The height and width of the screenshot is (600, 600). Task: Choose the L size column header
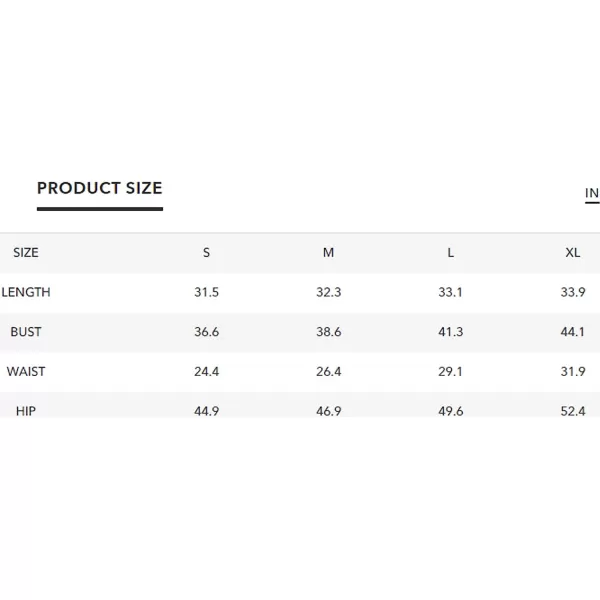click(450, 253)
